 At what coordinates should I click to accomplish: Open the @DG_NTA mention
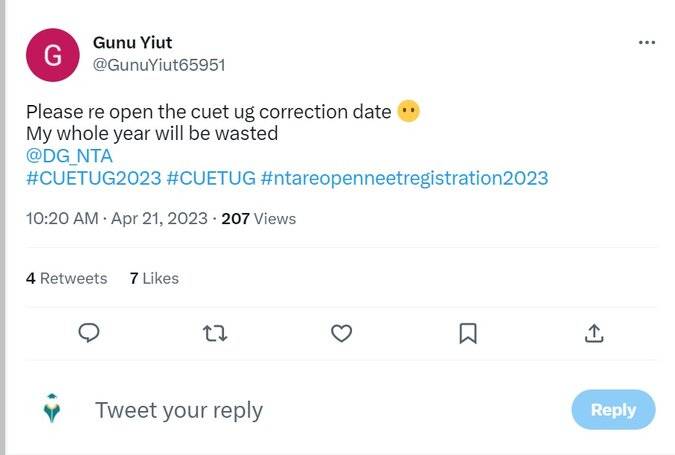69,156
